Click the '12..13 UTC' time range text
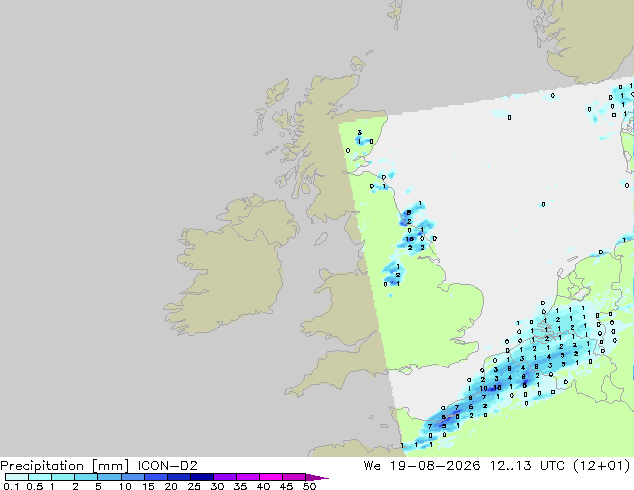The height and width of the screenshot is (490, 634). (x=524, y=465)
